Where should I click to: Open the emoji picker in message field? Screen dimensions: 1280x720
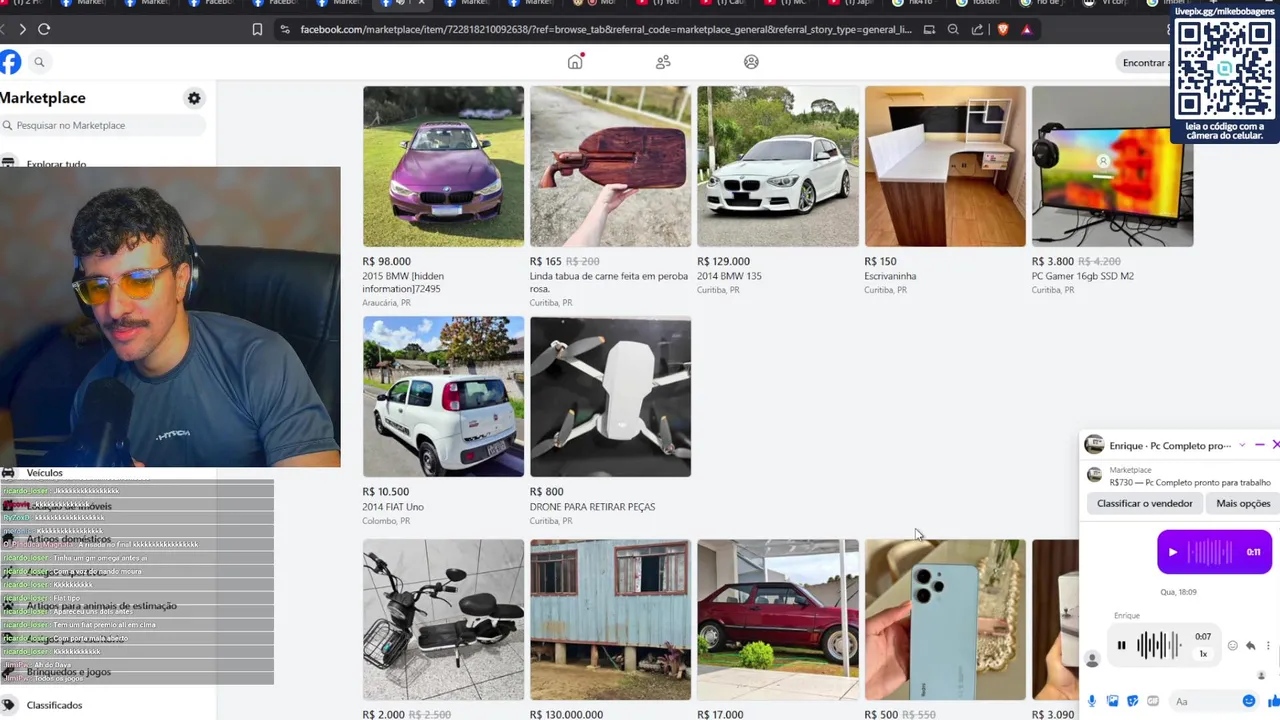[1249, 701]
